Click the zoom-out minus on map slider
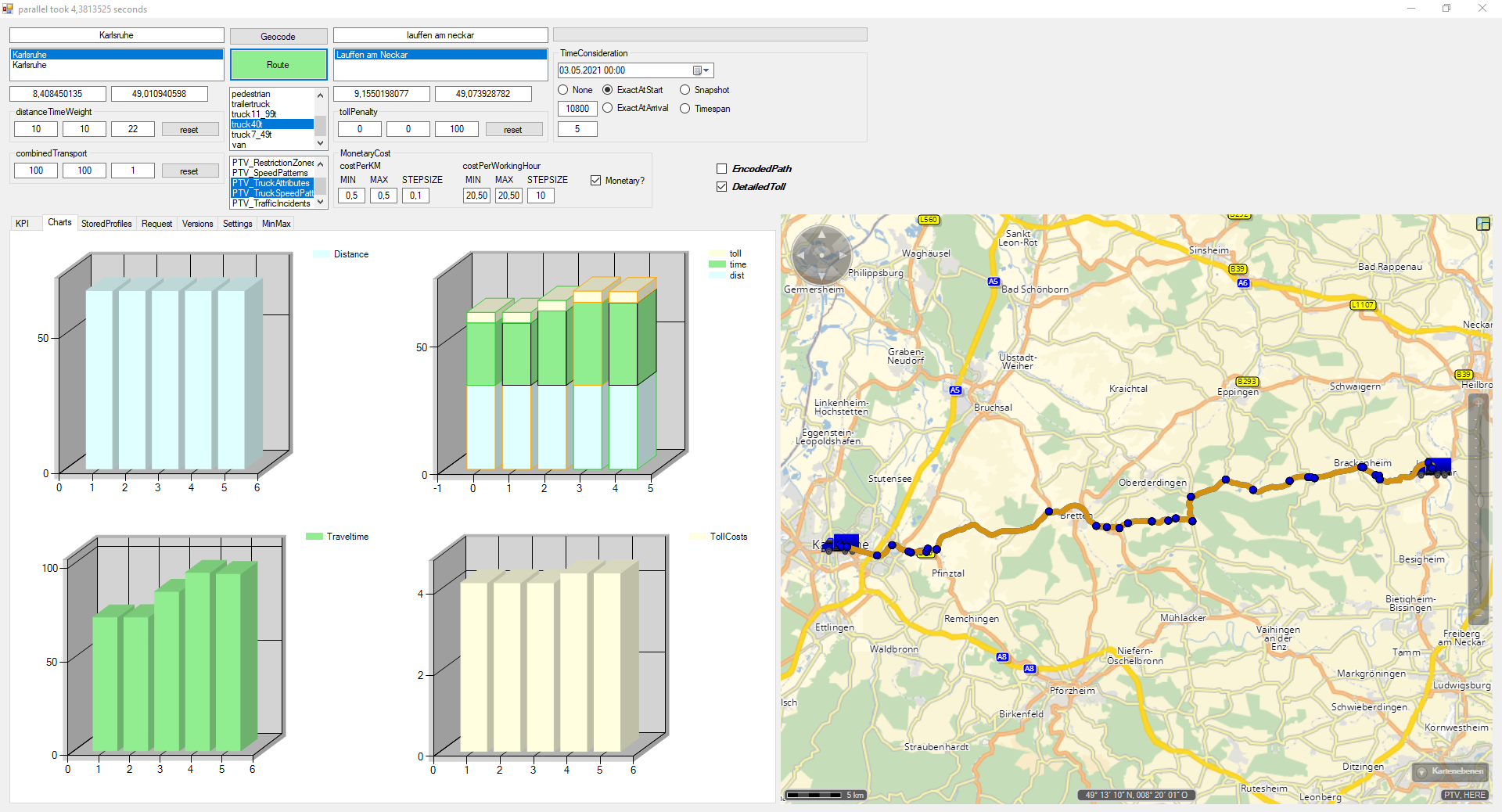The height and width of the screenshot is (812, 1502). [1478, 615]
